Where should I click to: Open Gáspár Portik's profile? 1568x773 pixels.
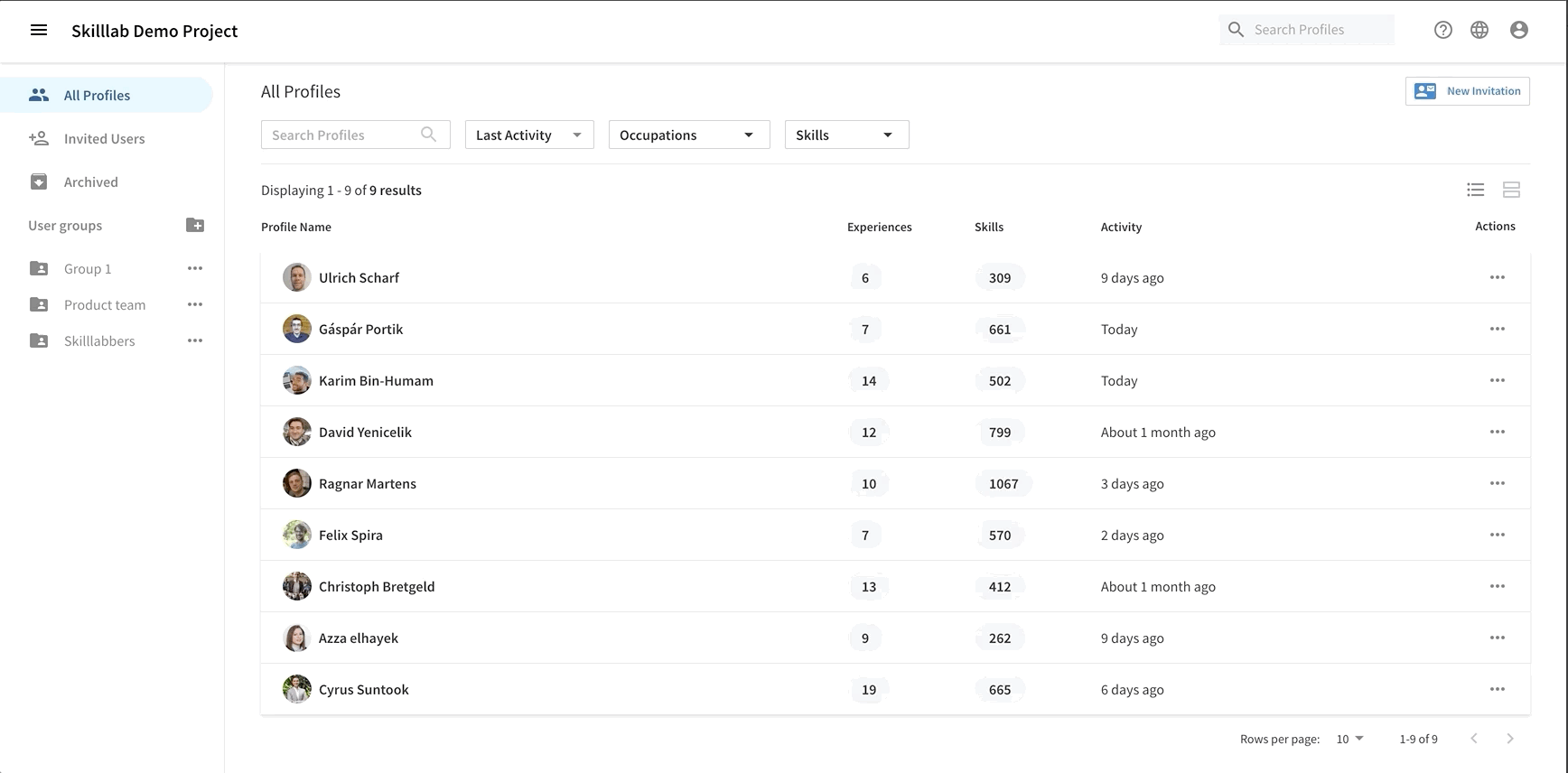click(x=360, y=329)
